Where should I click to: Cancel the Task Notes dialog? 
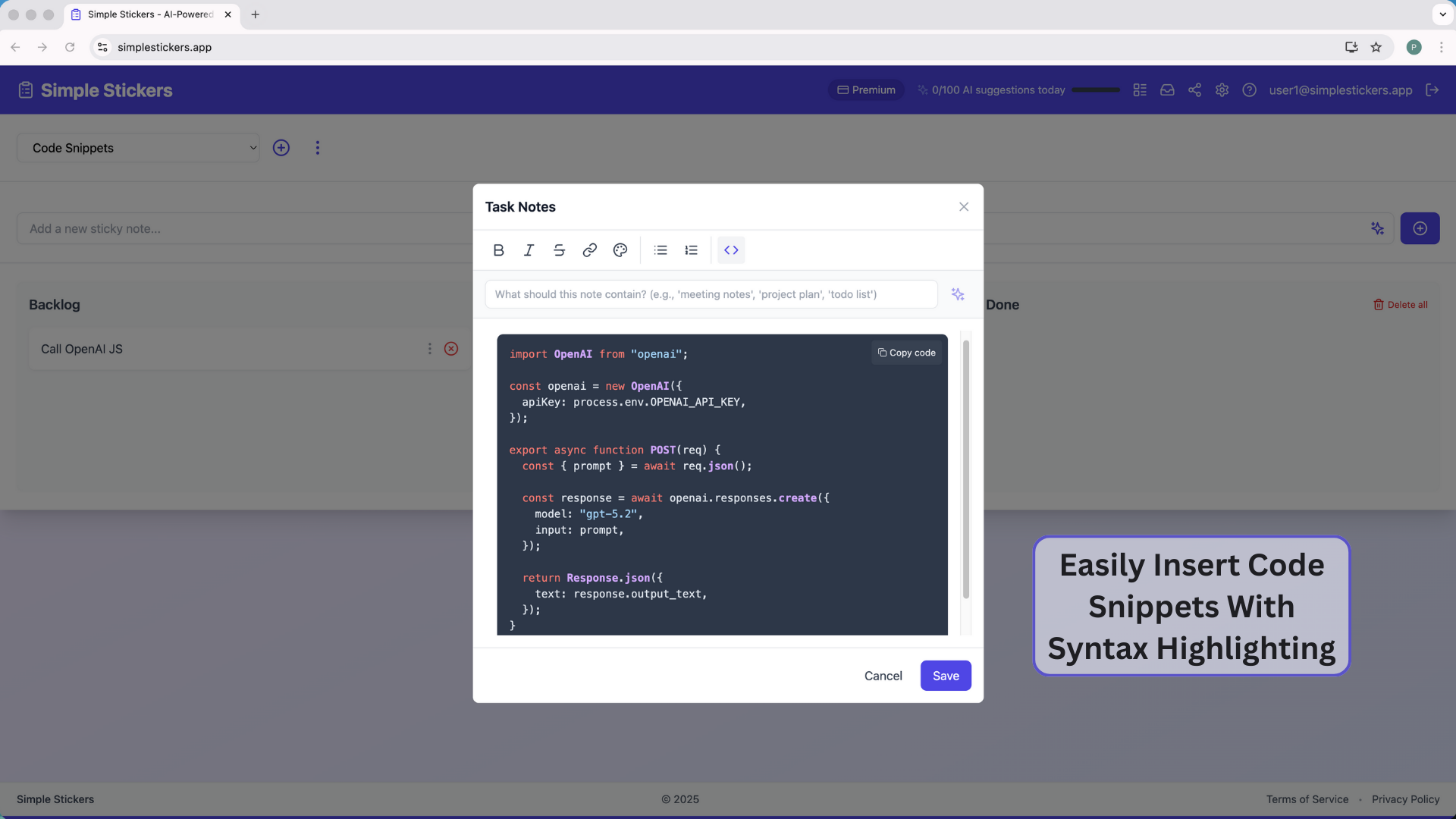tap(883, 676)
